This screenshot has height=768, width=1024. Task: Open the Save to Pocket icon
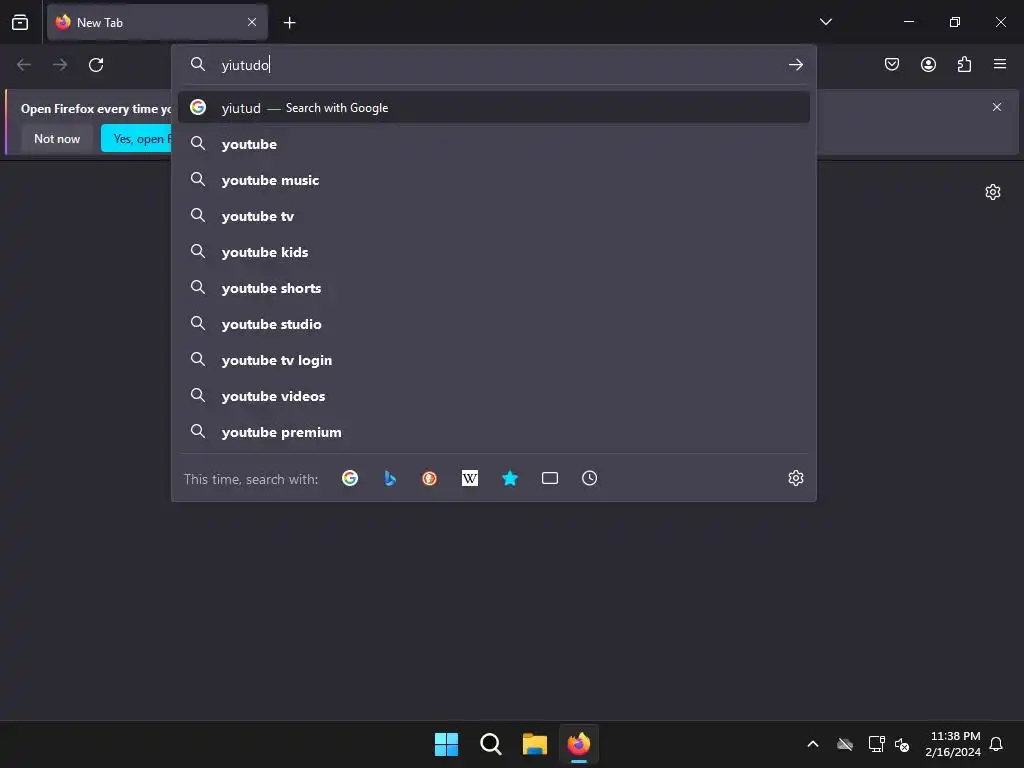point(891,64)
